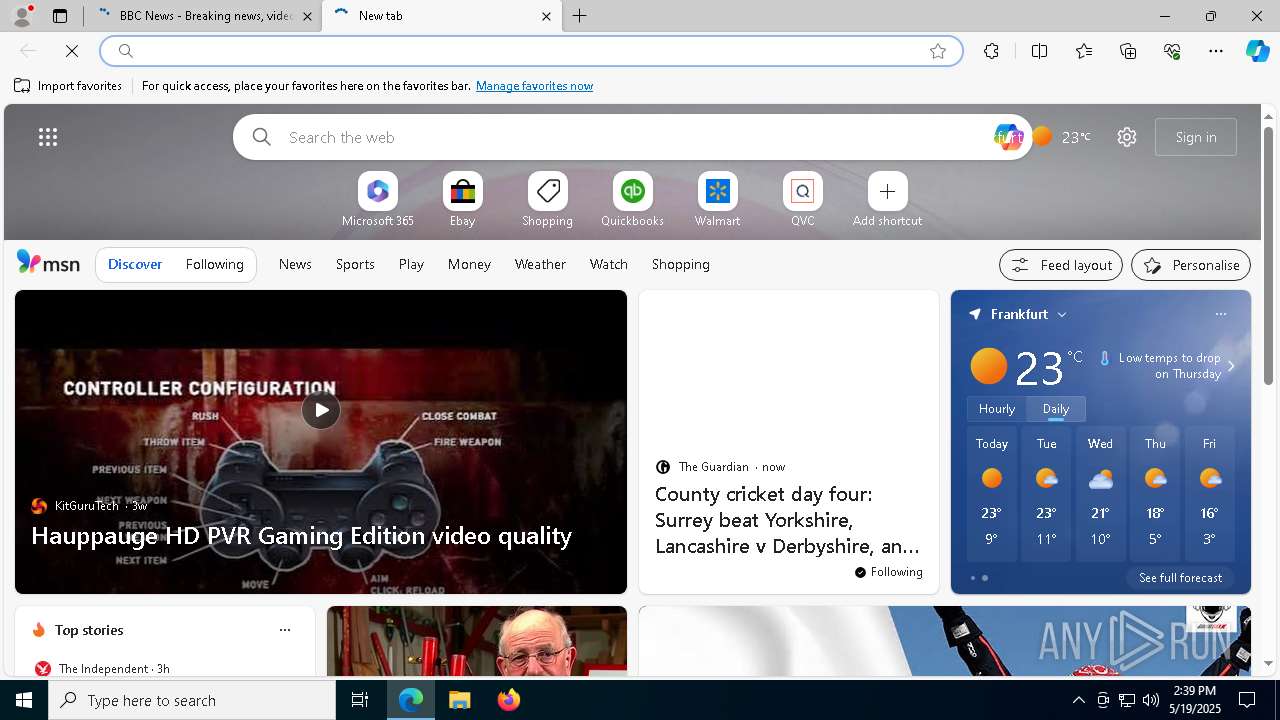
Task: Toggle Following for The Guardian story
Action: [888, 572]
